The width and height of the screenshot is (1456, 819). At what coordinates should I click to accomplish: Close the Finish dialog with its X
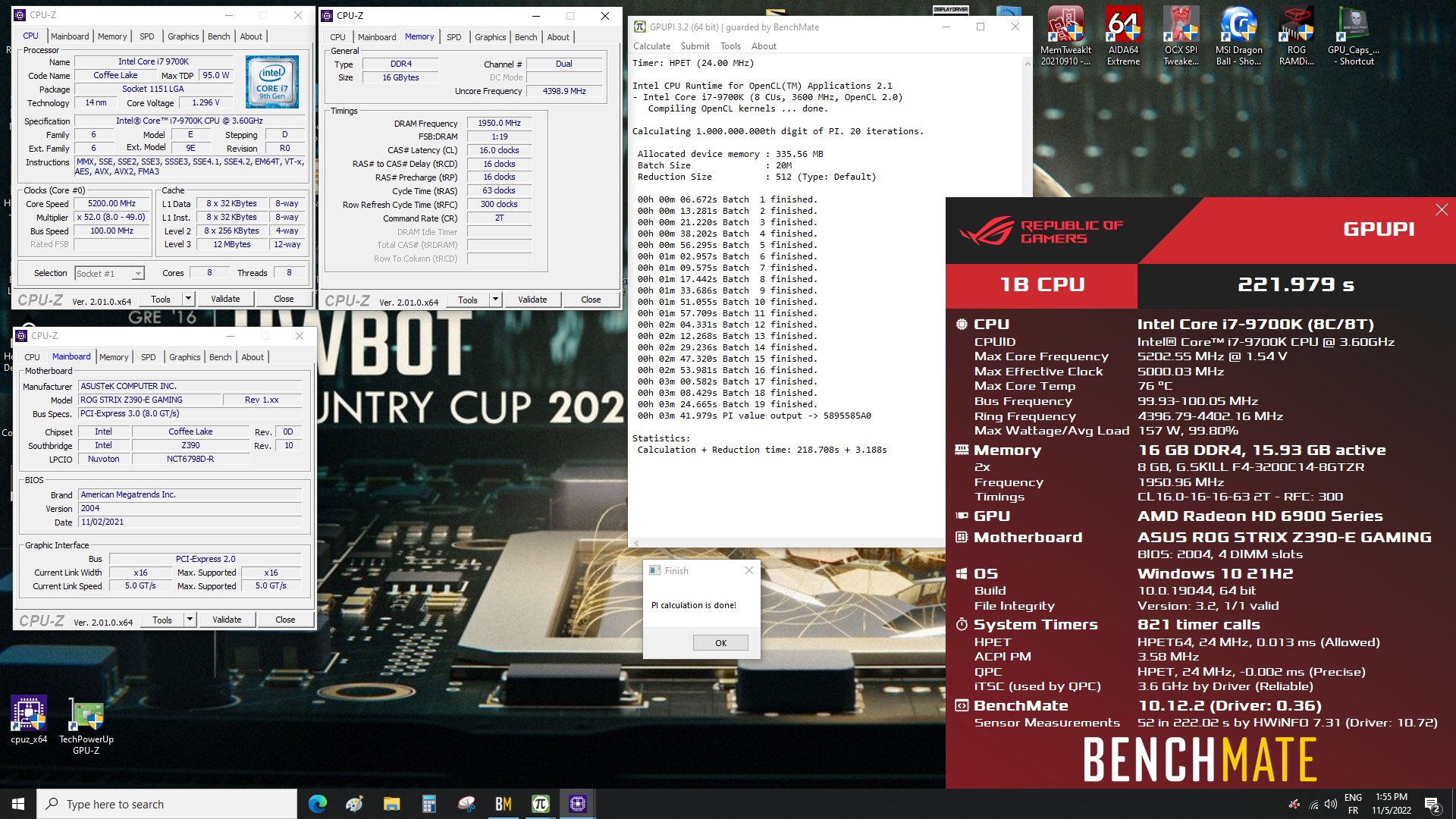(748, 571)
